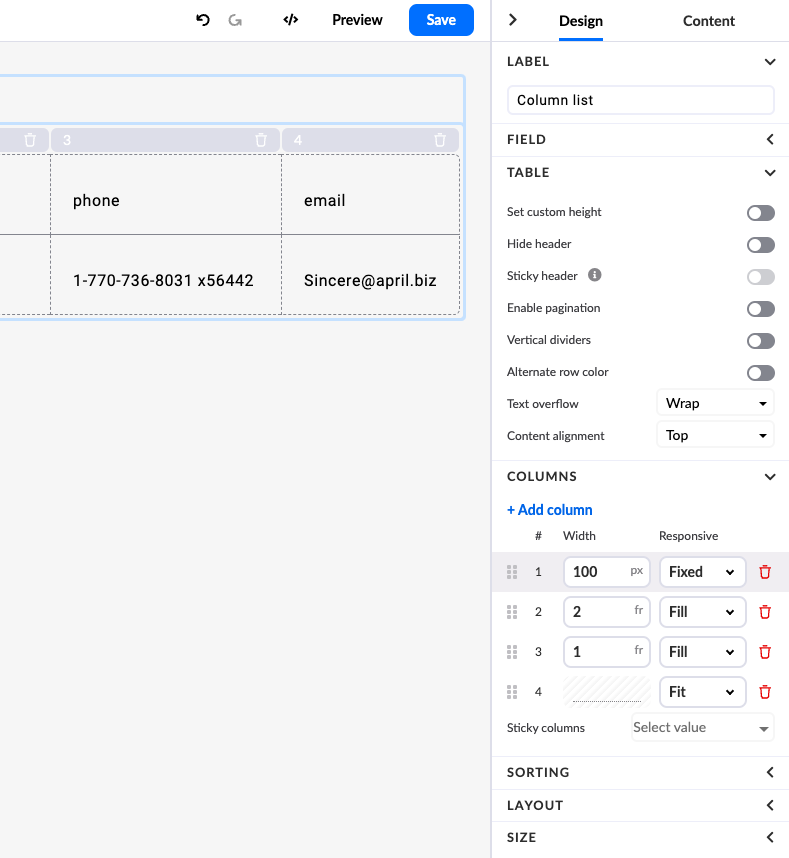Screen dimensions: 789x858
Task: Click drag handle of column row 3
Action: (x=512, y=652)
